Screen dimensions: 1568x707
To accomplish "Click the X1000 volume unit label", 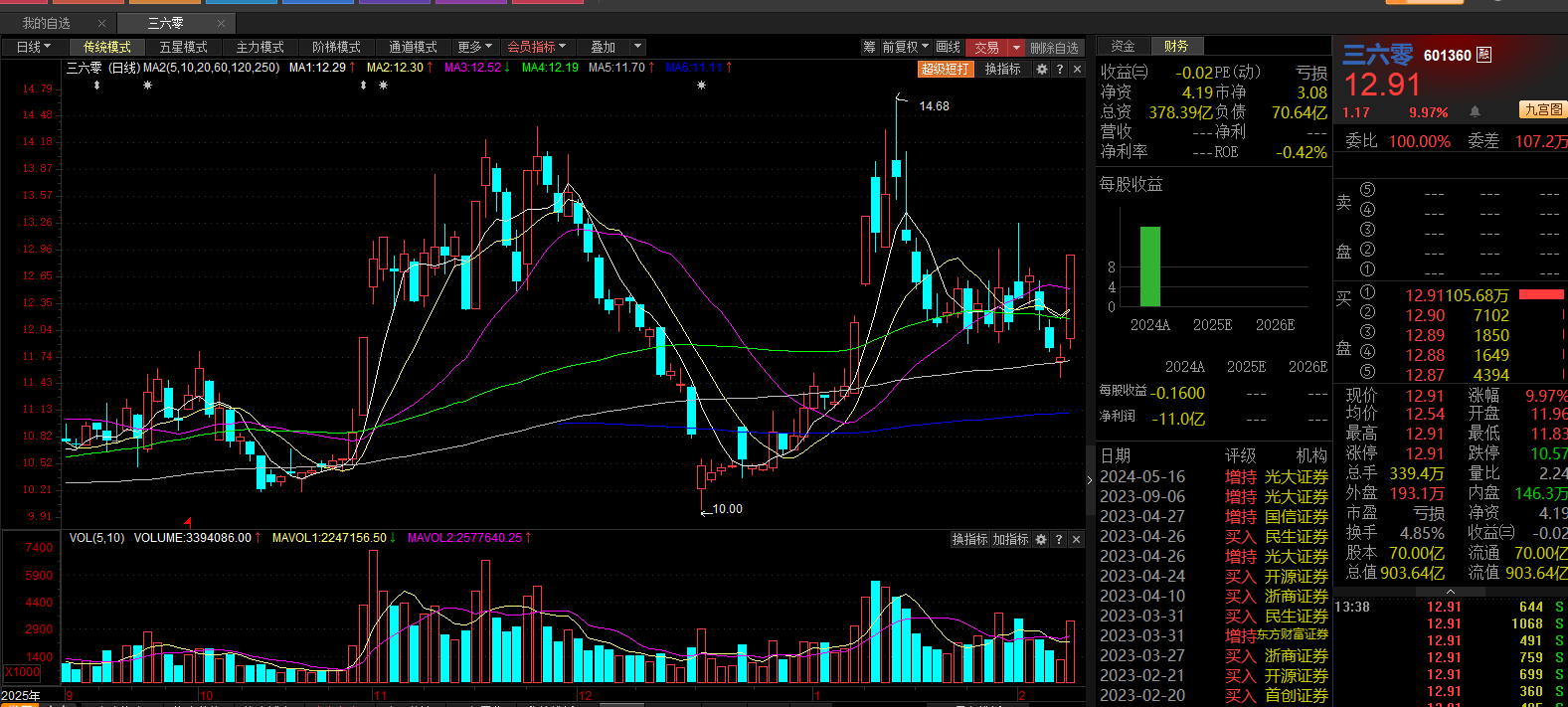I will click(22, 672).
